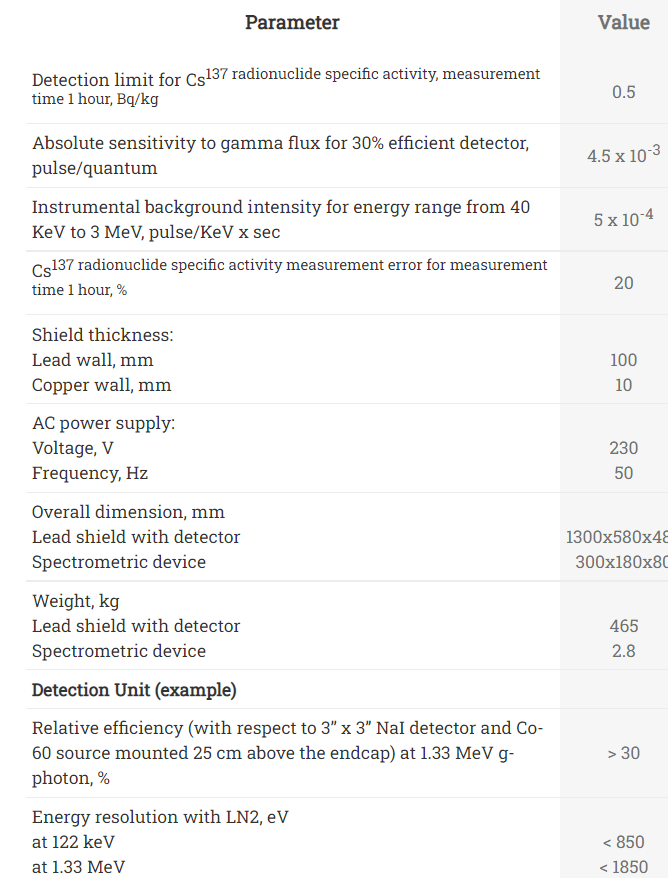
Task: Click the < 1850 energy resolution value
Action: pos(622,867)
